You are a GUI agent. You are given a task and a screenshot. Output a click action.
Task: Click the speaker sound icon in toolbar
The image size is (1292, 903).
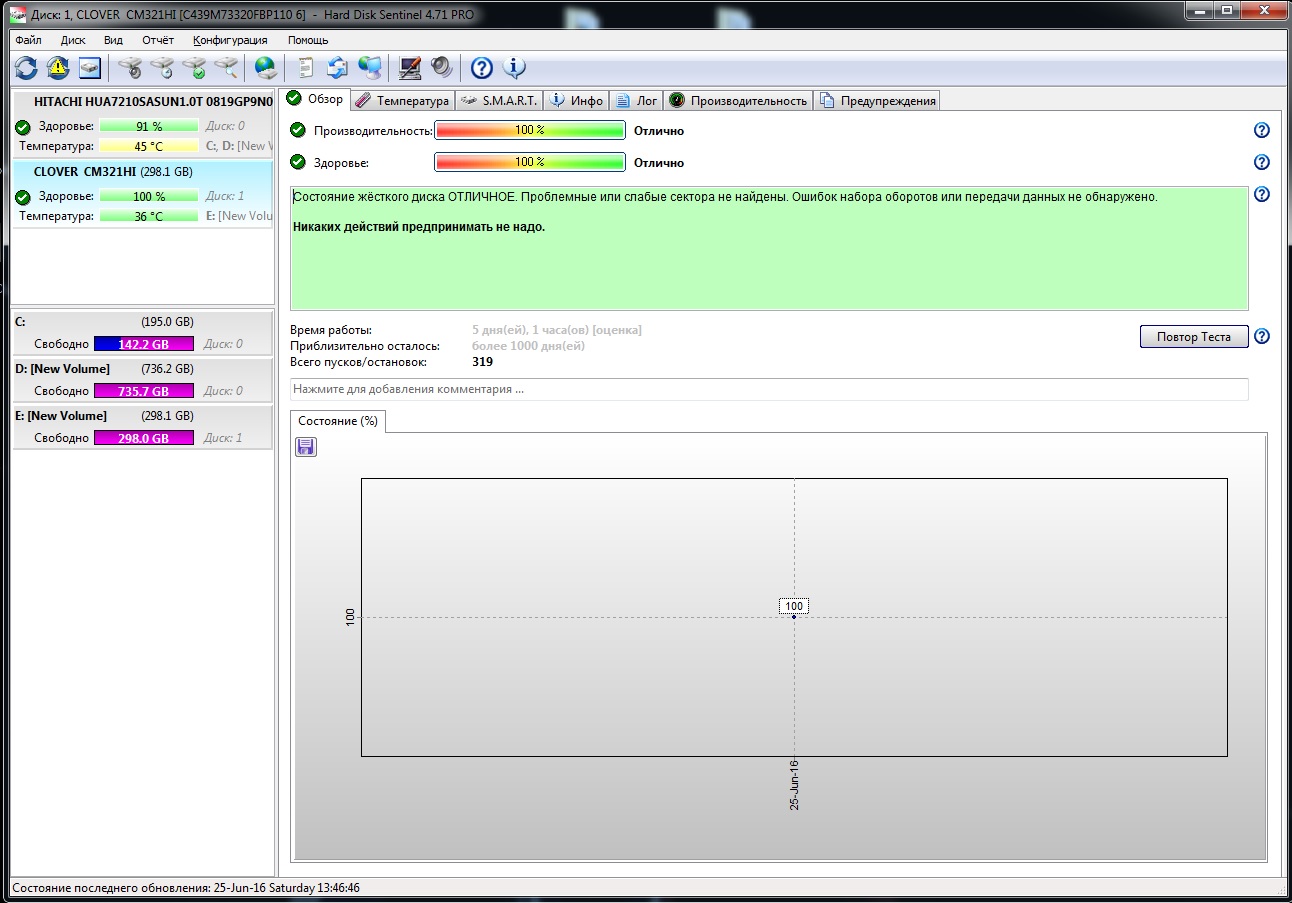(x=441, y=68)
